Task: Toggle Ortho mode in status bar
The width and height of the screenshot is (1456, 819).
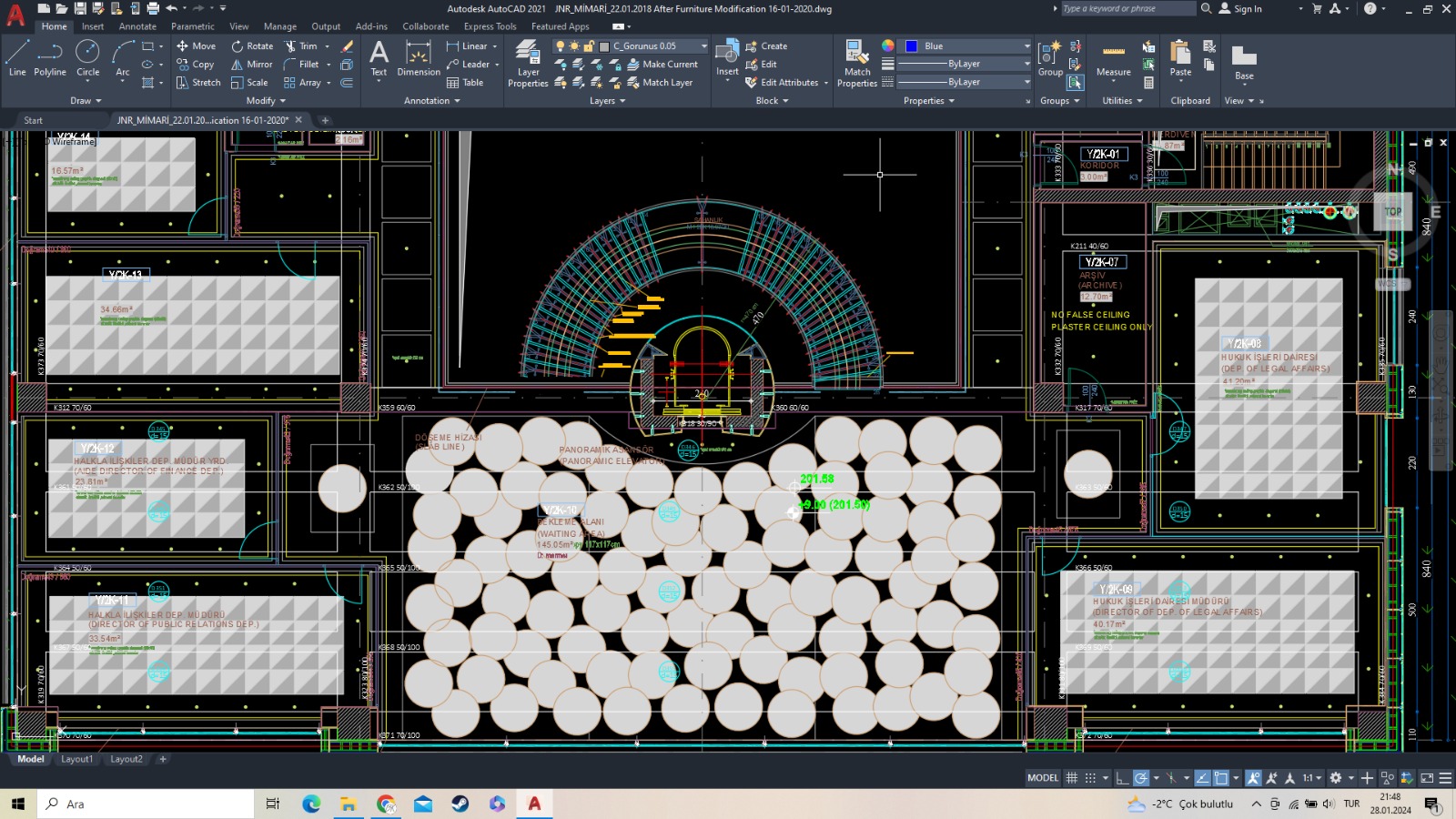Action: [1122, 778]
